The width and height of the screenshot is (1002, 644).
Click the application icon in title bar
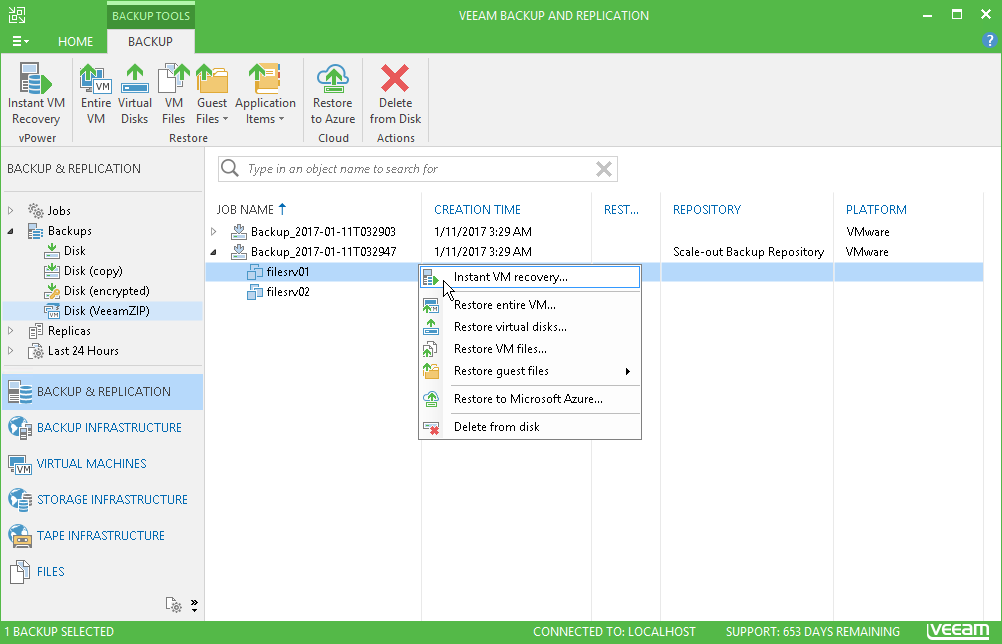17,15
